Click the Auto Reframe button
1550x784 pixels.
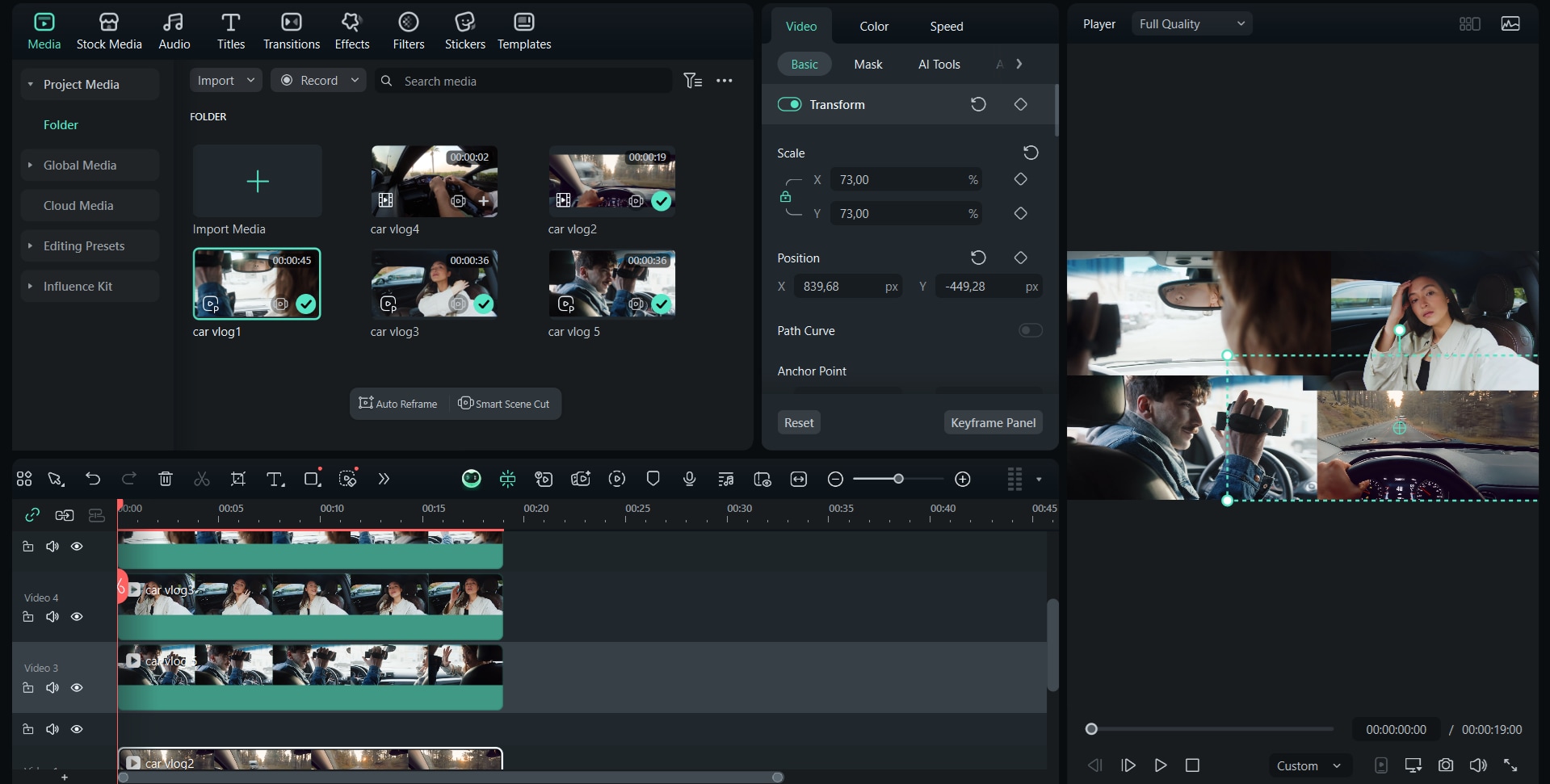398,404
